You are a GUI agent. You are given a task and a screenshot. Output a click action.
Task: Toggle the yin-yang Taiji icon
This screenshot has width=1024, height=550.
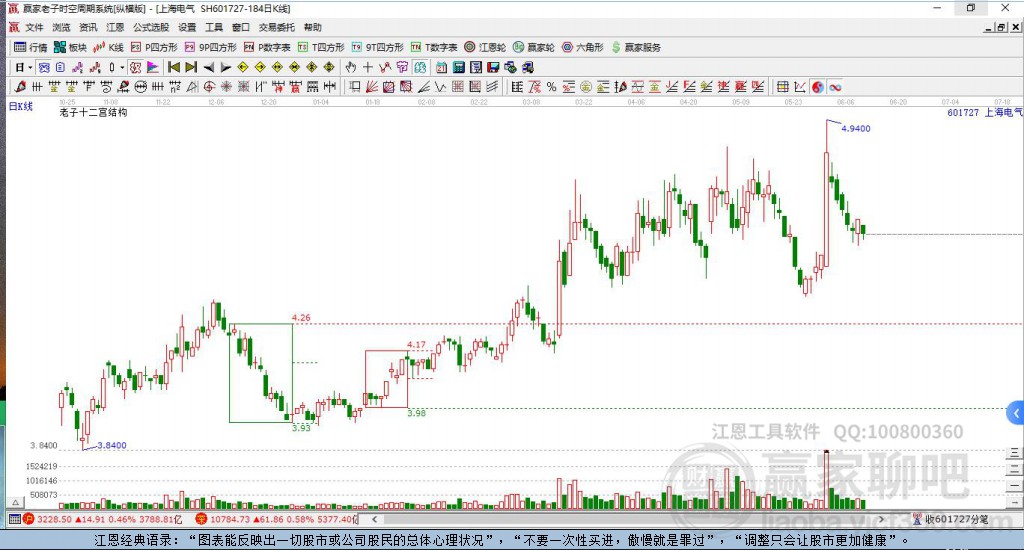point(818,87)
